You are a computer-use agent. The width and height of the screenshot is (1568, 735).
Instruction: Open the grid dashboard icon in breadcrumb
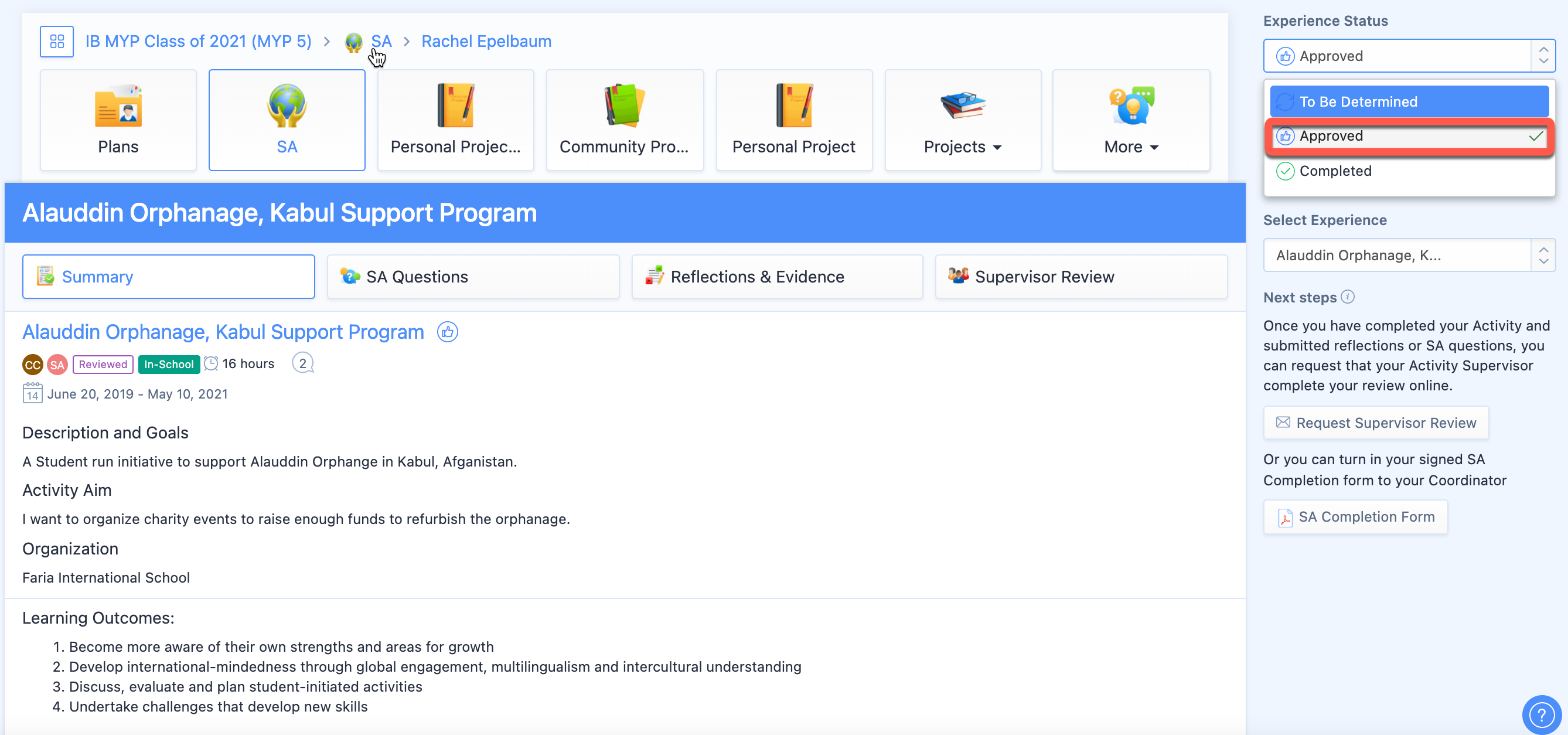57,42
